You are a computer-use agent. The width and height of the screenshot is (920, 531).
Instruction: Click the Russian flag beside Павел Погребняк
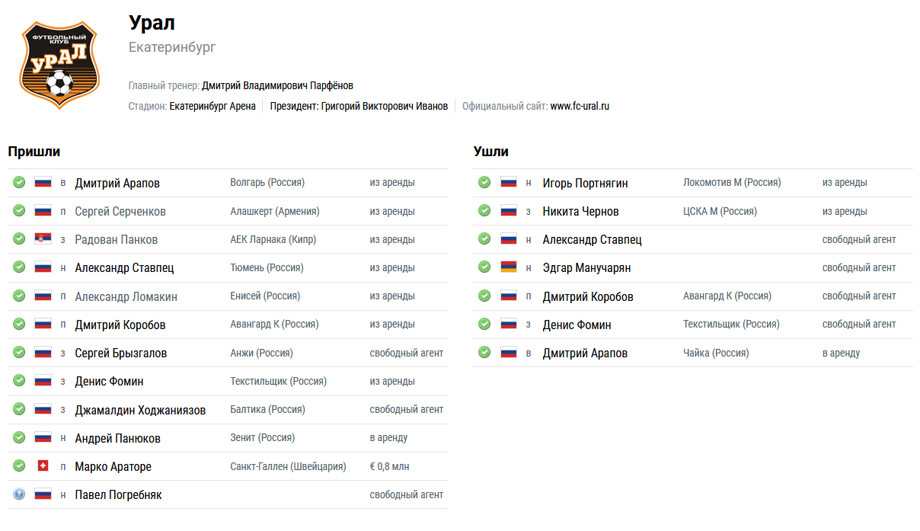pos(43,494)
